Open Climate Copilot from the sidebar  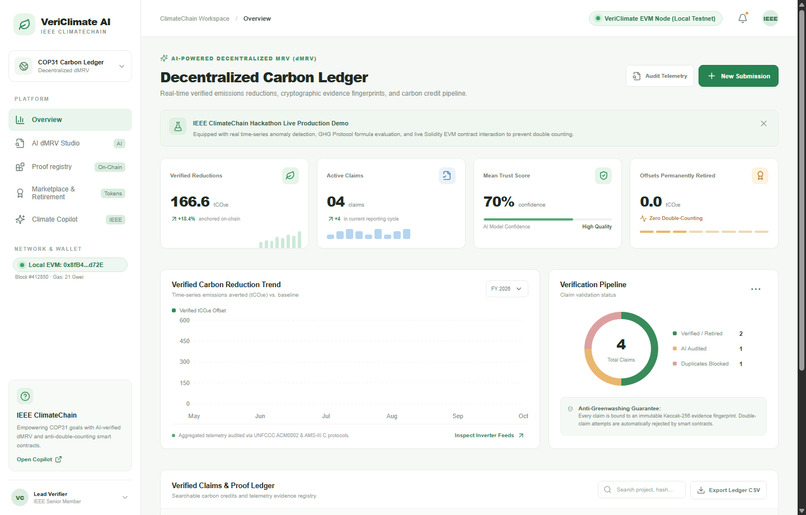click(70, 219)
